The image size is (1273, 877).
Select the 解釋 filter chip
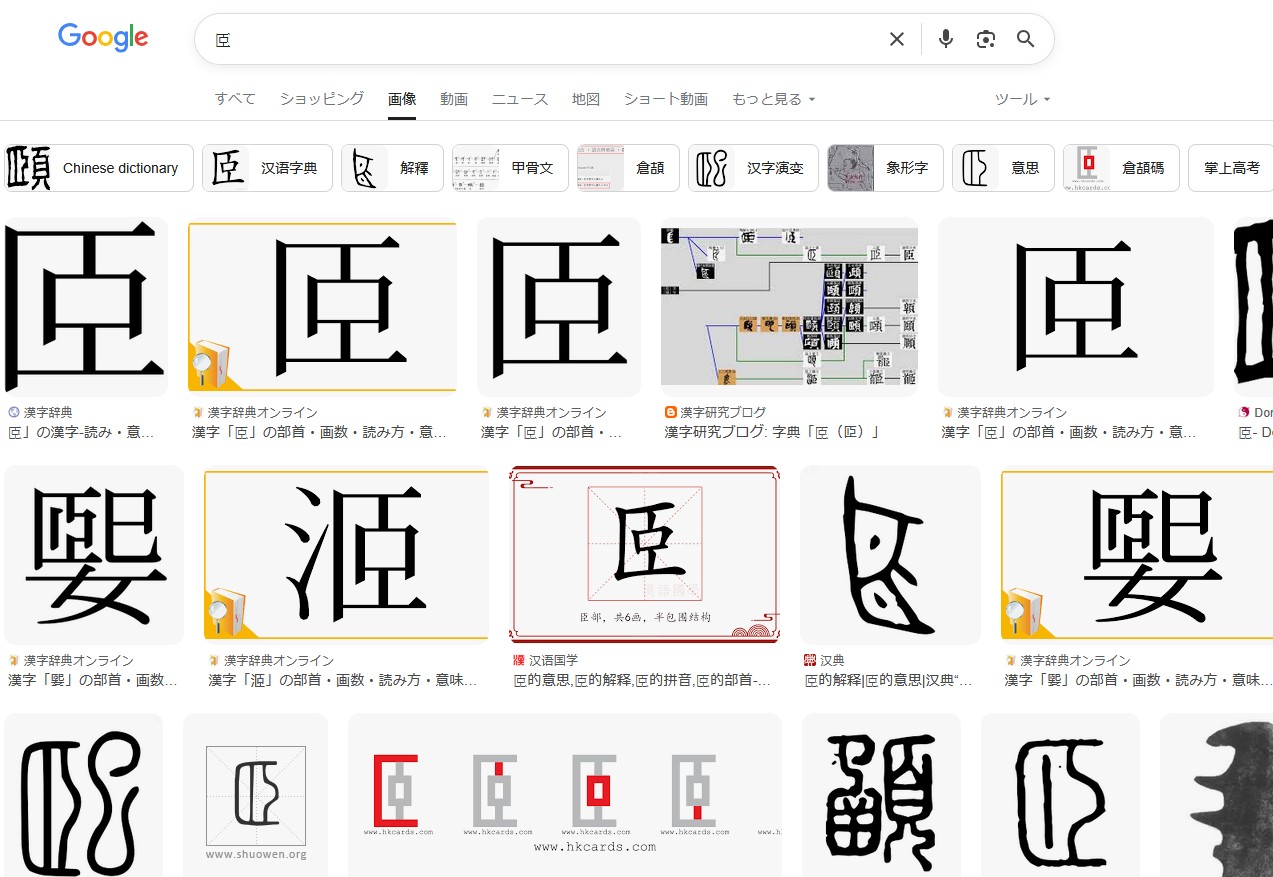pyautogui.click(x=392, y=168)
